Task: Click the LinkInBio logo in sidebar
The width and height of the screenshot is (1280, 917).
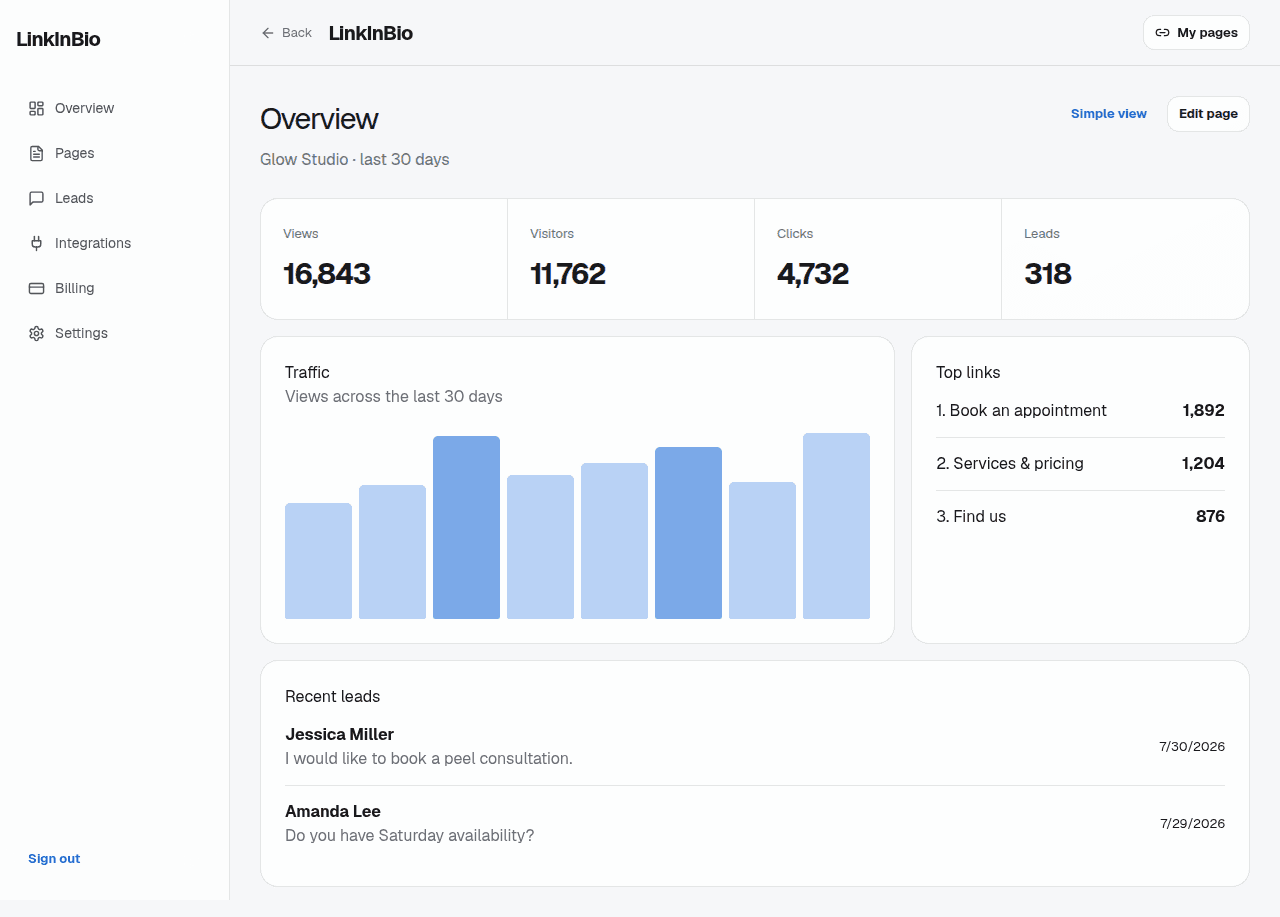Action: [58, 40]
